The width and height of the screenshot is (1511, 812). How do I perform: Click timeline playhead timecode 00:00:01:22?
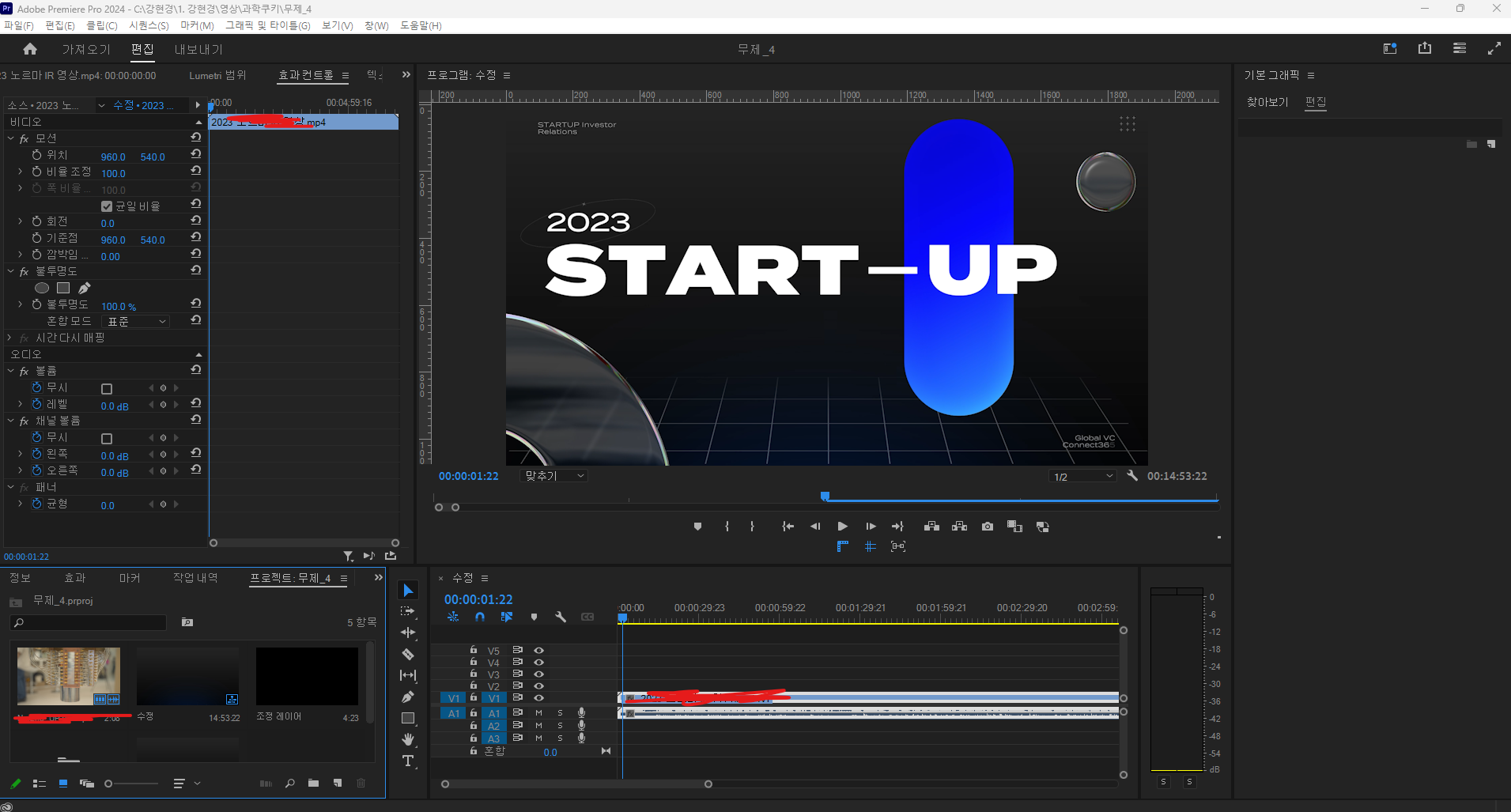(x=478, y=599)
